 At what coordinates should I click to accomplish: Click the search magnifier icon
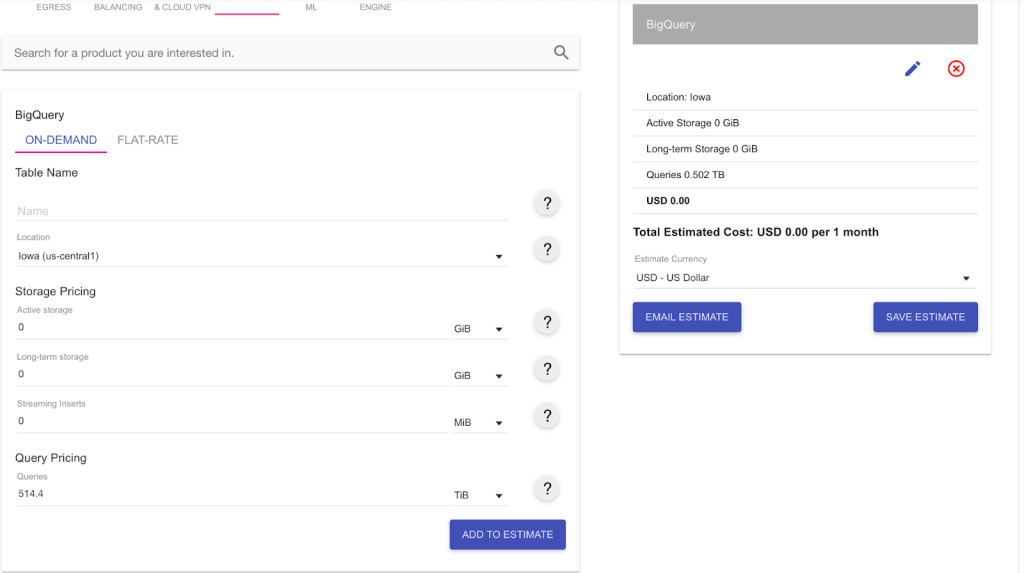561,52
